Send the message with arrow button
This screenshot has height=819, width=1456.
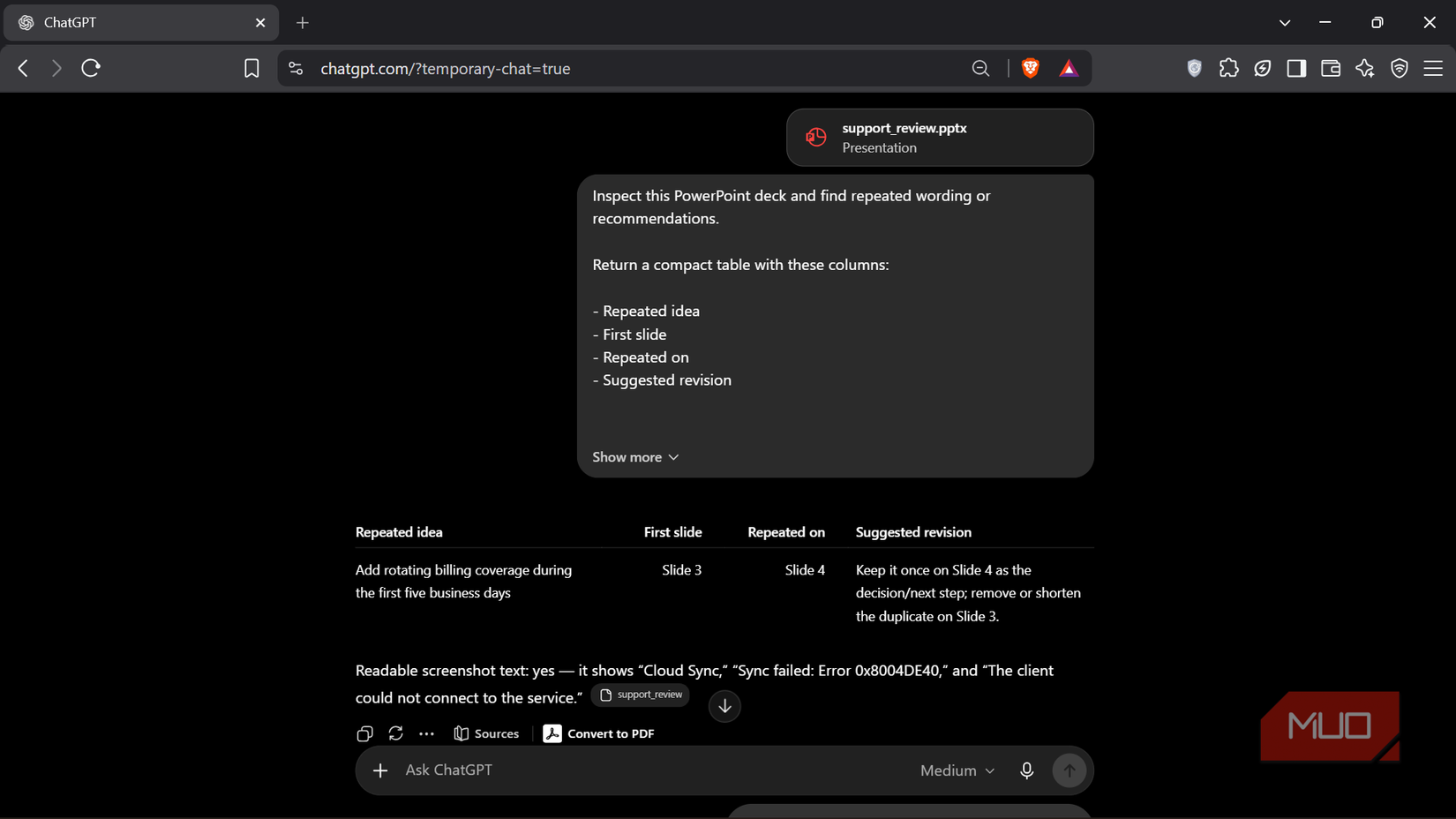point(1069,770)
